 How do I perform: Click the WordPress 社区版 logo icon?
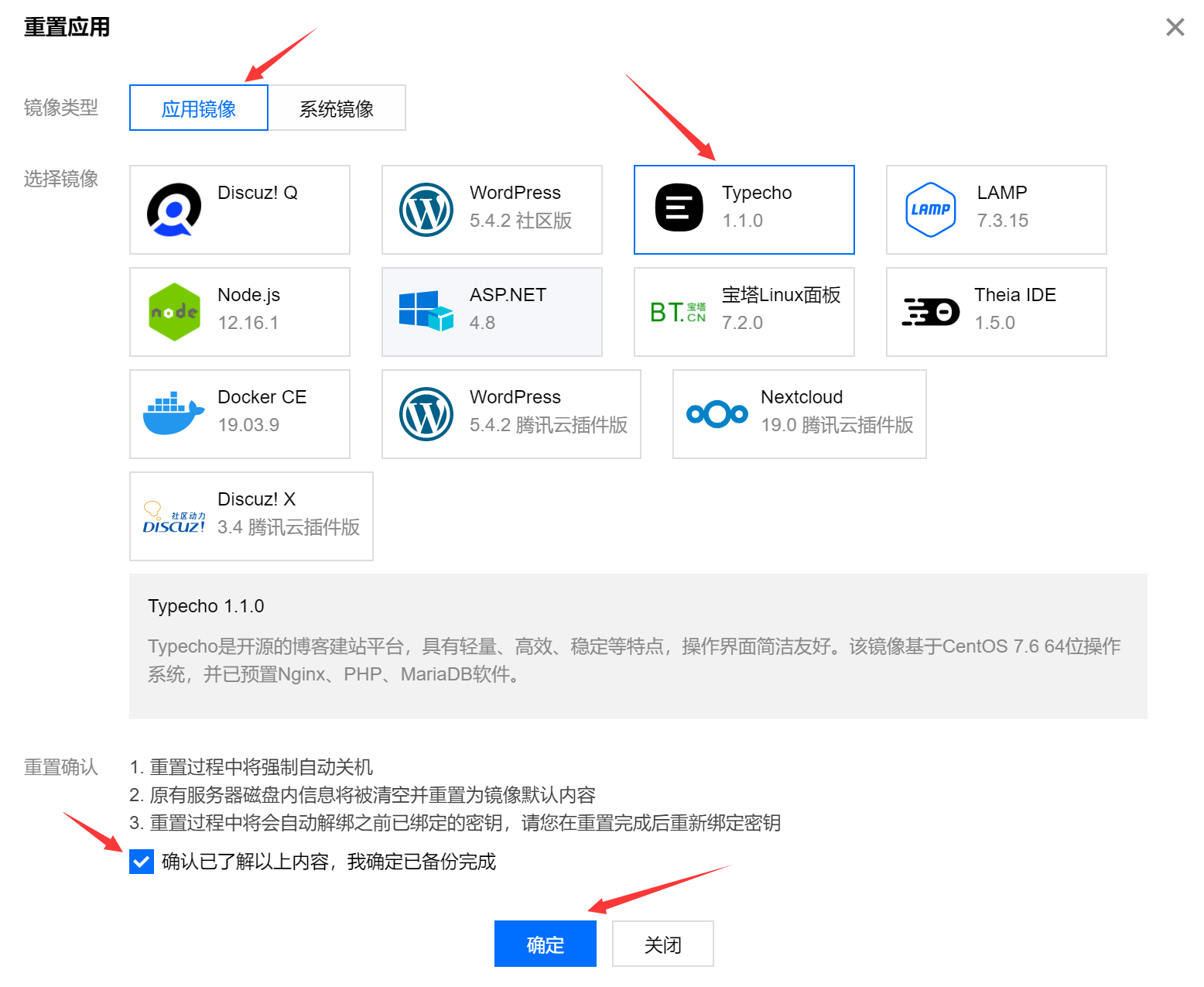pyautogui.click(x=426, y=210)
